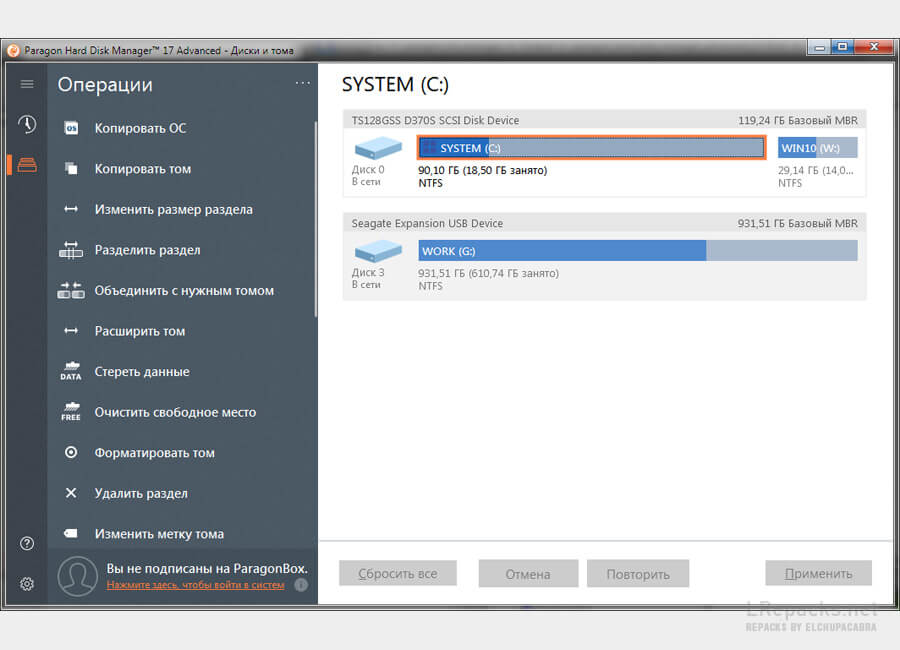The image size is (900, 650).
Task: Click the Применить button
Action: pyautogui.click(x=818, y=573)
